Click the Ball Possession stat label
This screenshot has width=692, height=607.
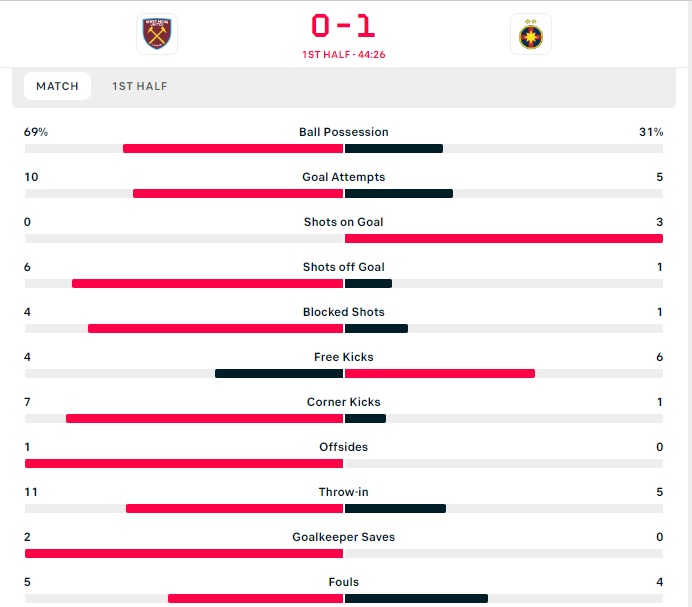click(343, 132)
